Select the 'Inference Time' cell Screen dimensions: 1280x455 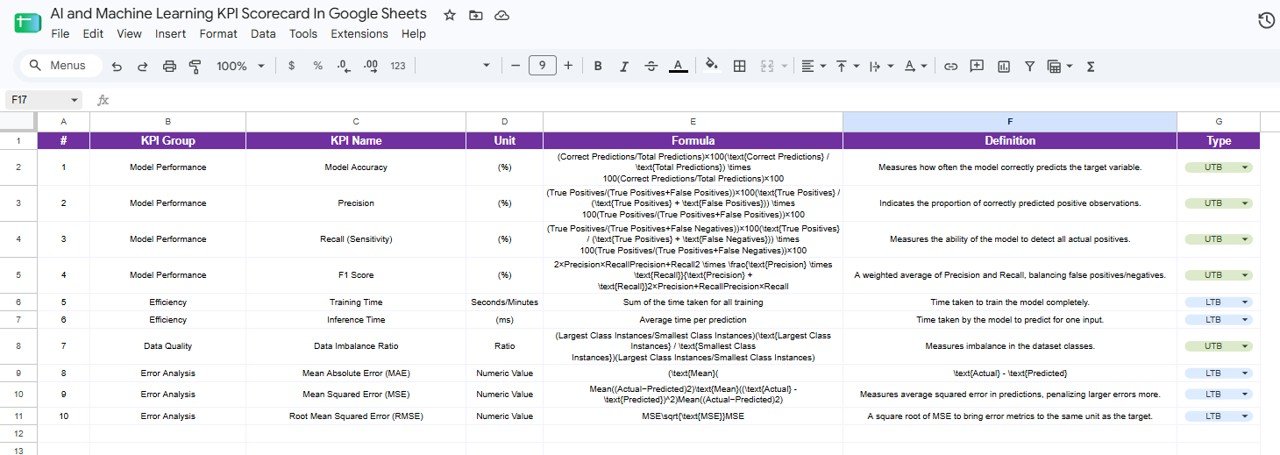pos(355,320)
